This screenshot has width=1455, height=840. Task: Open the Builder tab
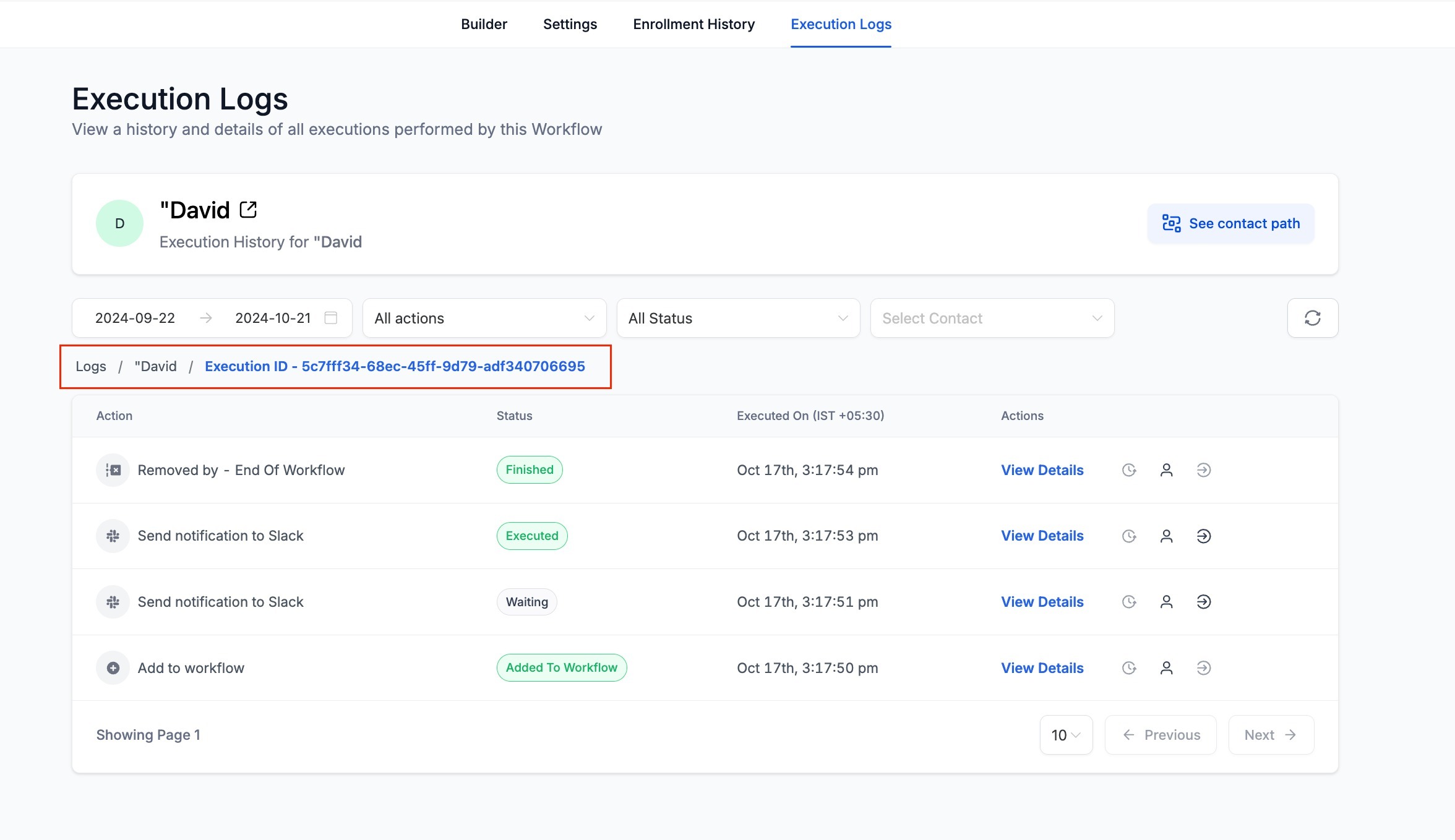(484, 24)
